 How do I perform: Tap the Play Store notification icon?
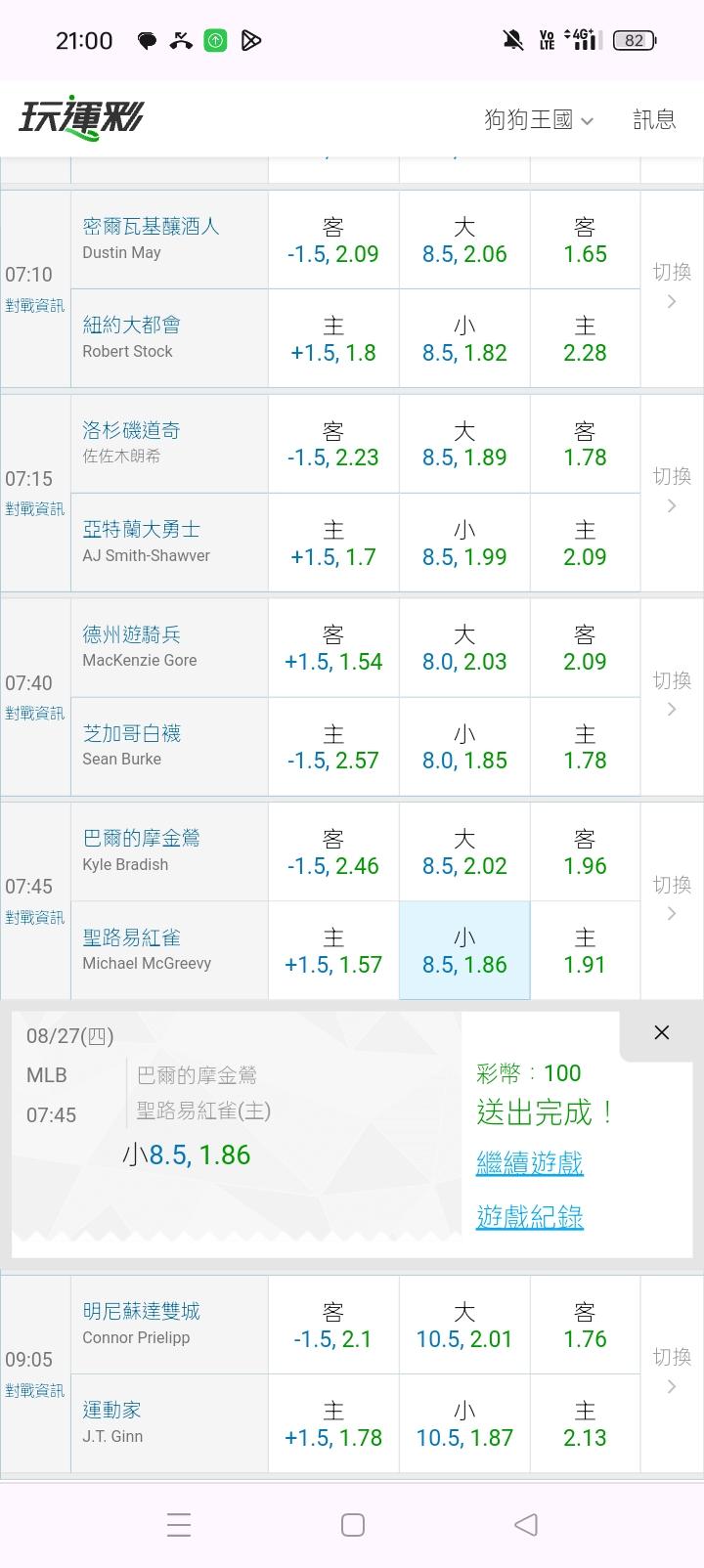[251, 40]
